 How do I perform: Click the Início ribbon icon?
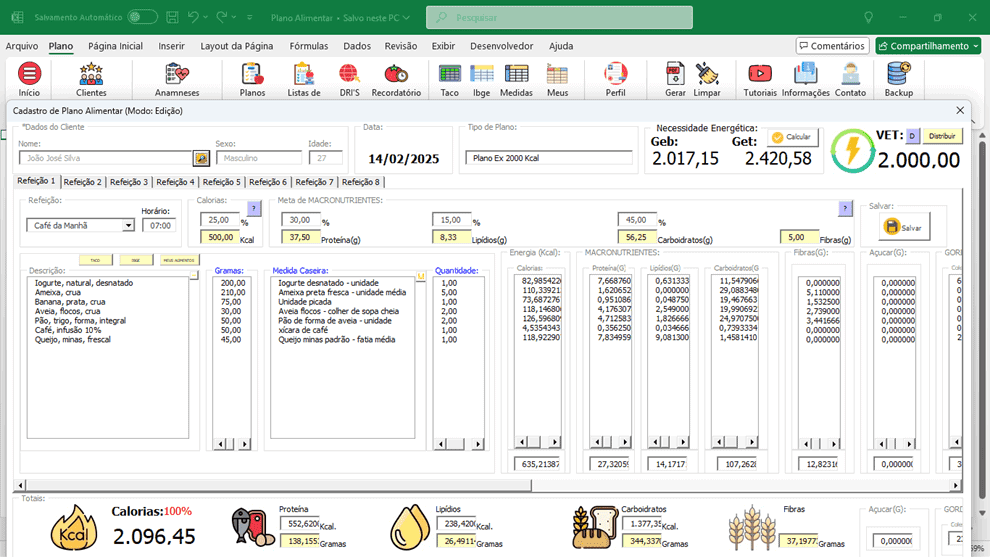(x=29, y=80)
